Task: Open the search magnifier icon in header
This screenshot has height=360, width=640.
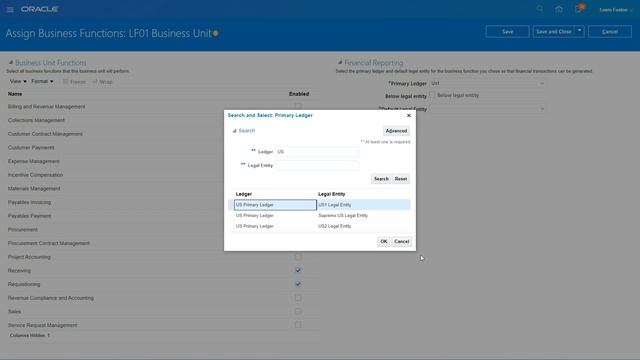Action: point(540,9)
